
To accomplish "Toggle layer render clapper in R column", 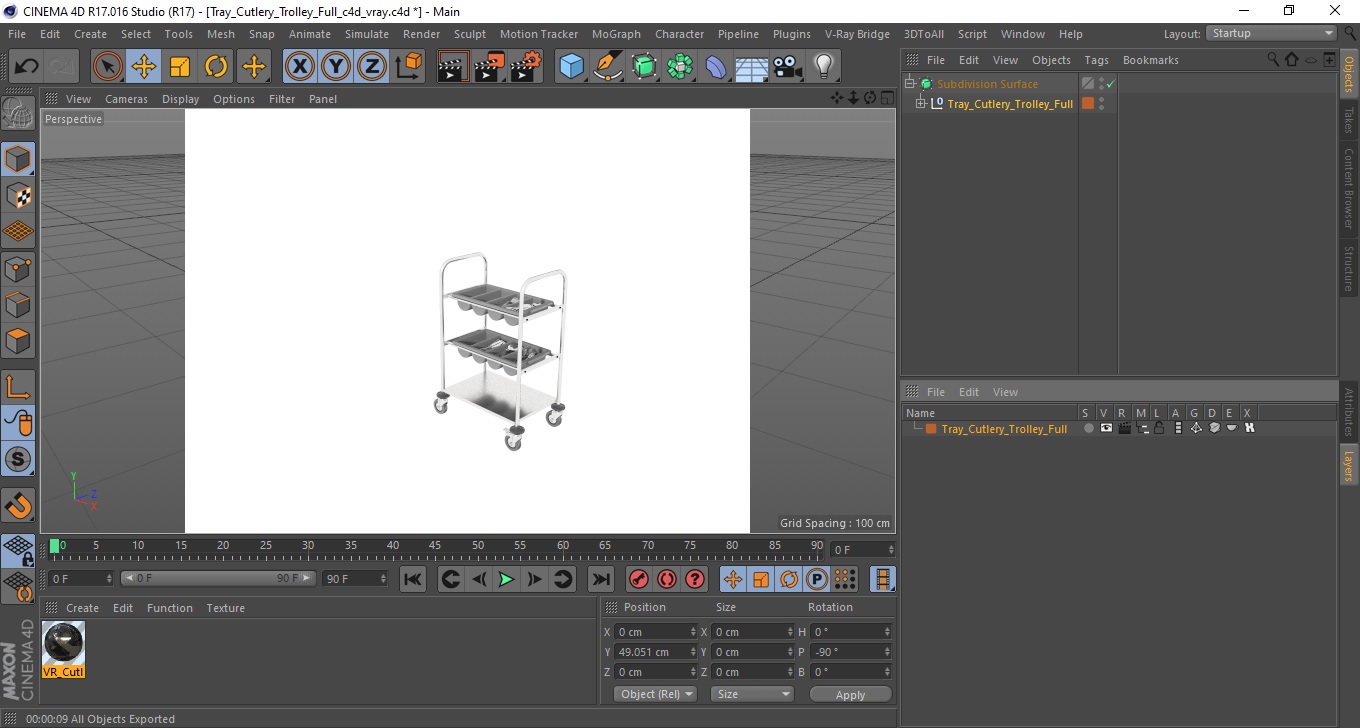I will pyautogui.click(x=1124, y=428).
